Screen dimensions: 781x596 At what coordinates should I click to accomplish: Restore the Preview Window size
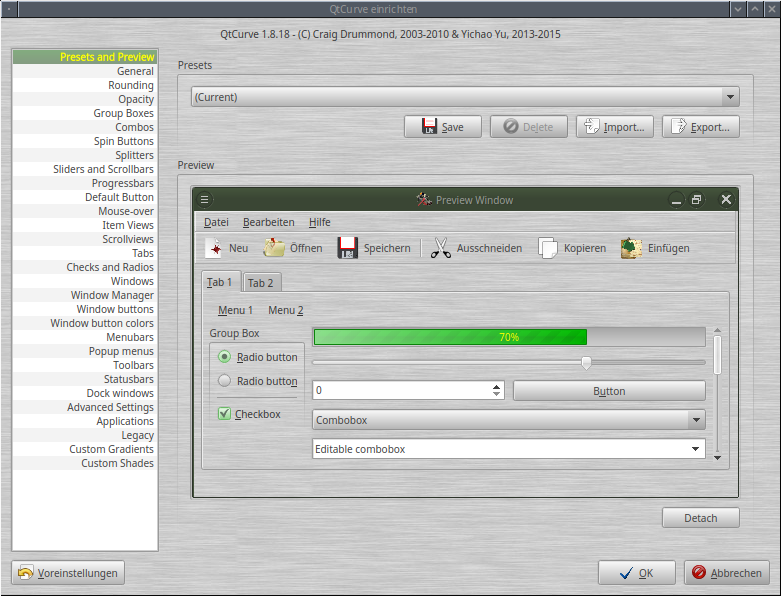(696, 200)
